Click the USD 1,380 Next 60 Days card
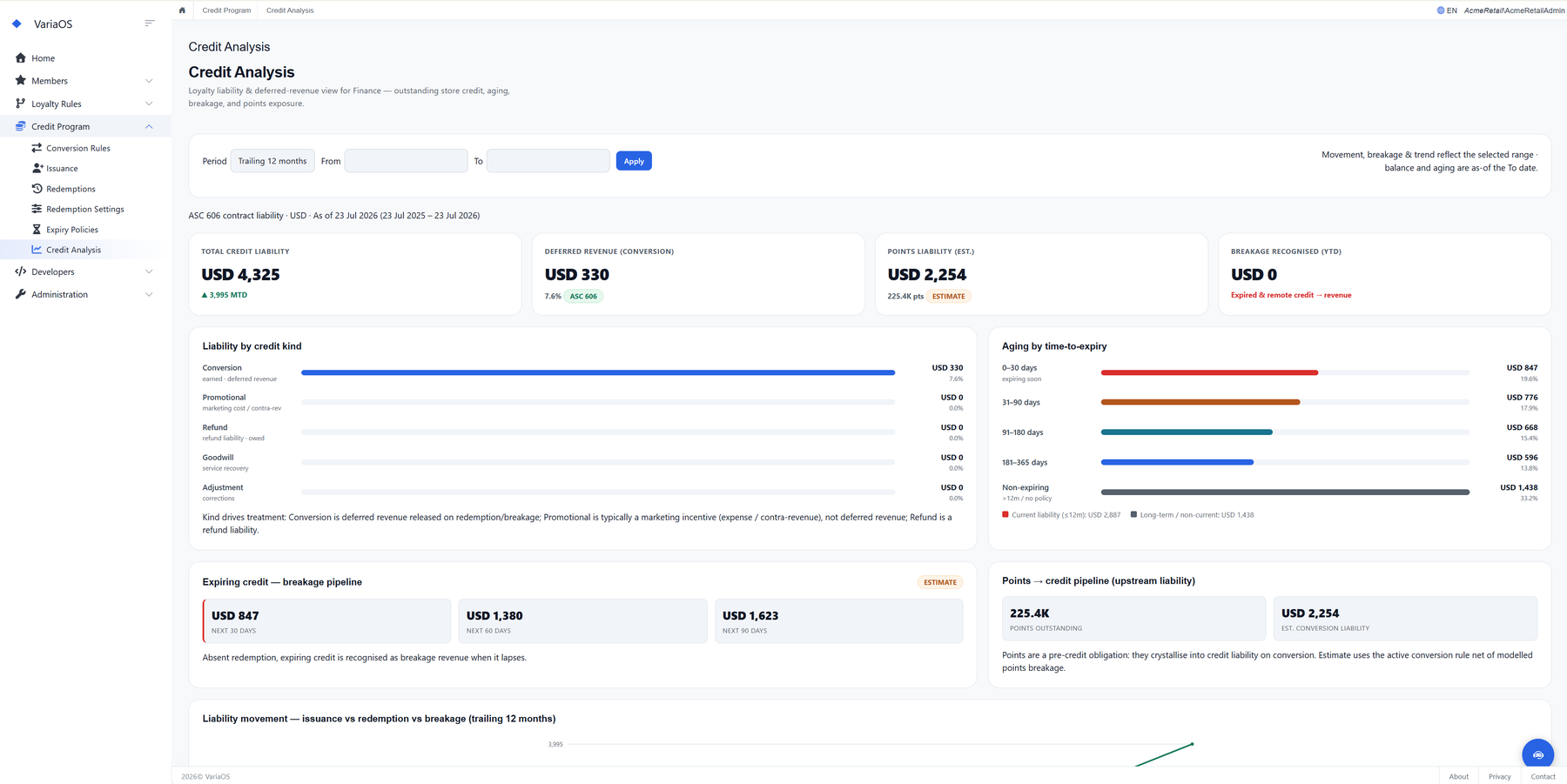This screenshot has width=1567, height=784. pos(583,621)
